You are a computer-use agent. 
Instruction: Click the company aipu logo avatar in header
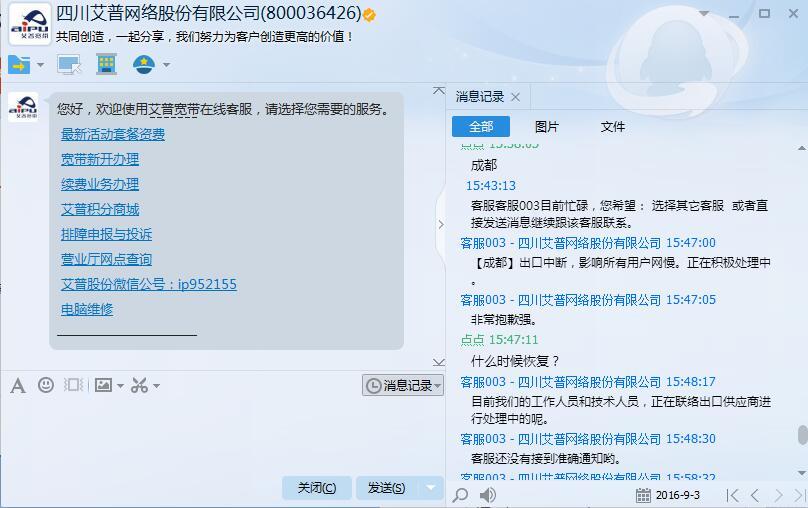pos(30,24)
